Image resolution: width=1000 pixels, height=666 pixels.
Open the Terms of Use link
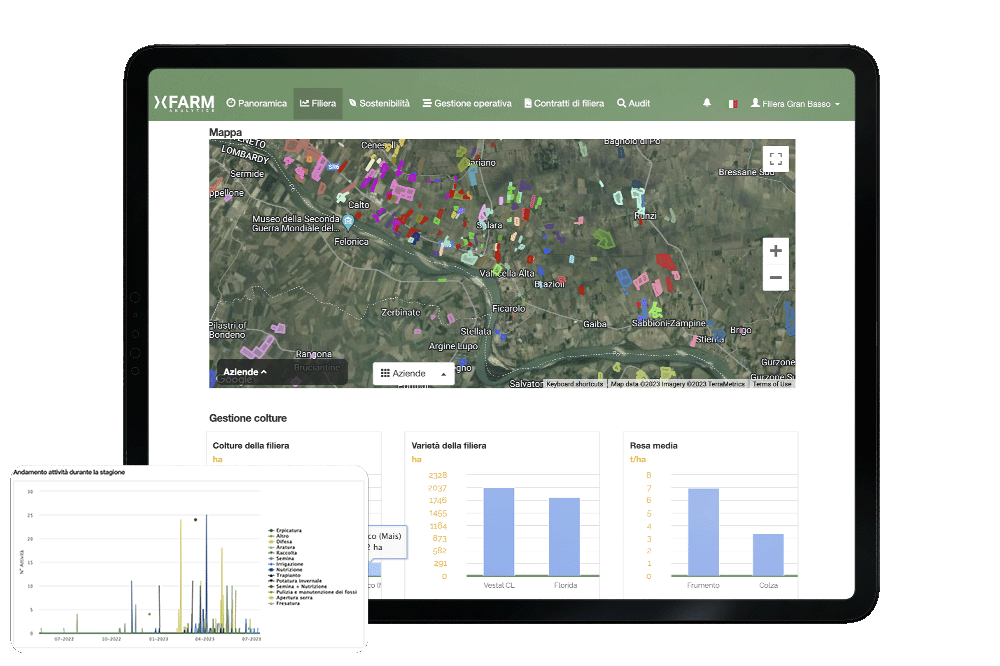click(x=771, y=384)
